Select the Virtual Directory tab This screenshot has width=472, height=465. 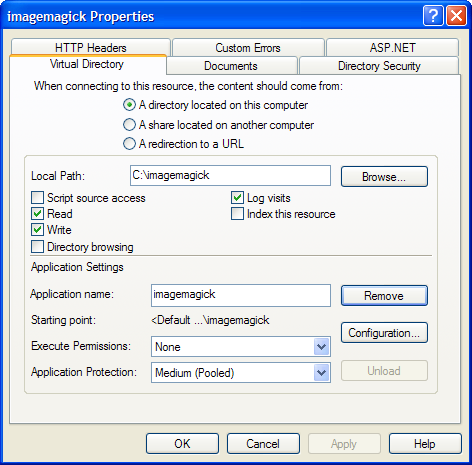87,64
